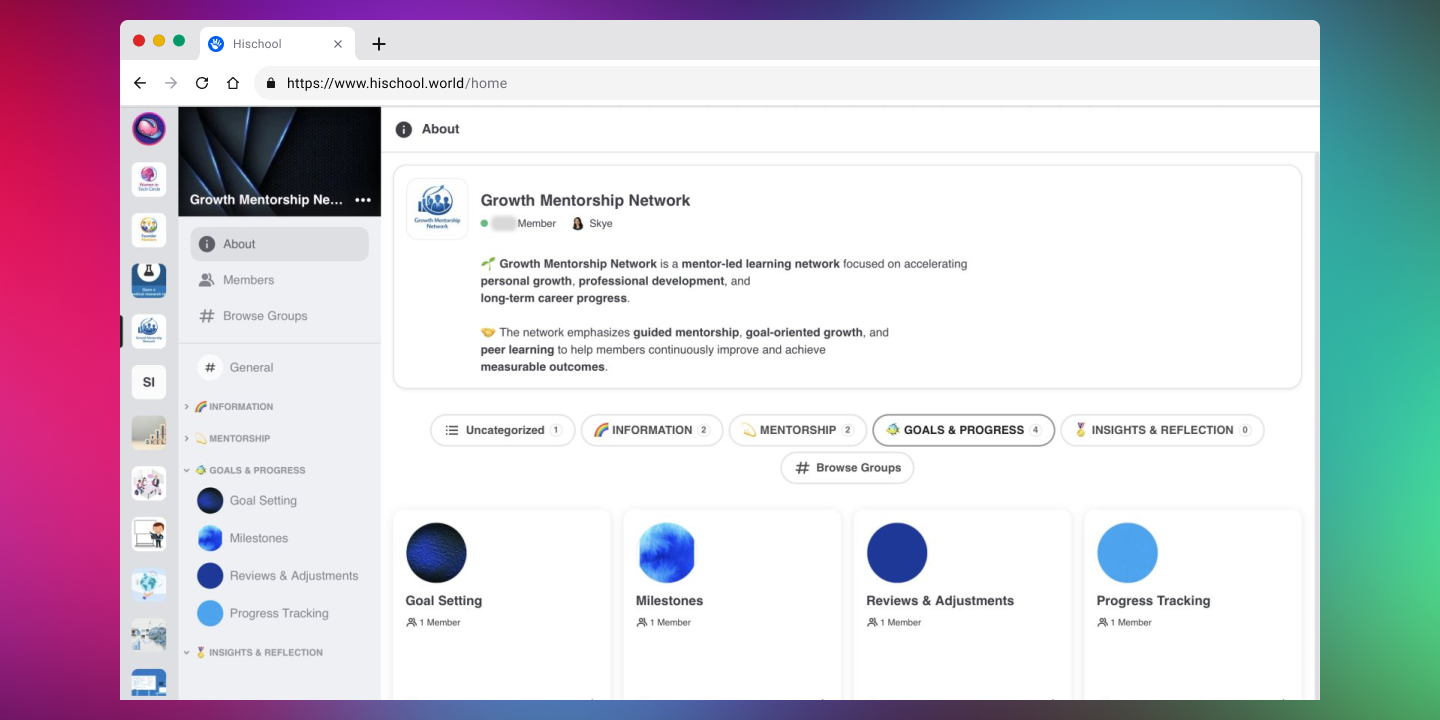Select the INSIGHTS & REFLECTION filter pill
This screenshot has height=720, width=1440.
point(1162,430)
